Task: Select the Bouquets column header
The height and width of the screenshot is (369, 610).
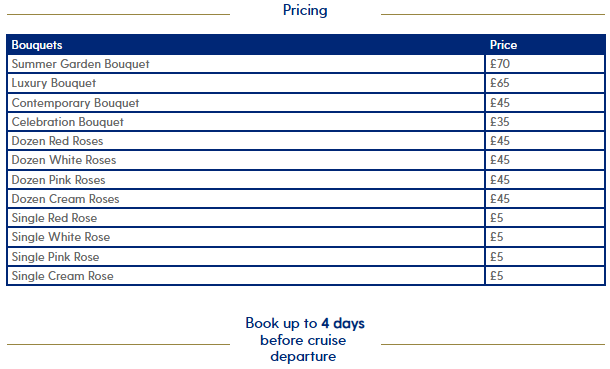Action: (x=37, y=45)
